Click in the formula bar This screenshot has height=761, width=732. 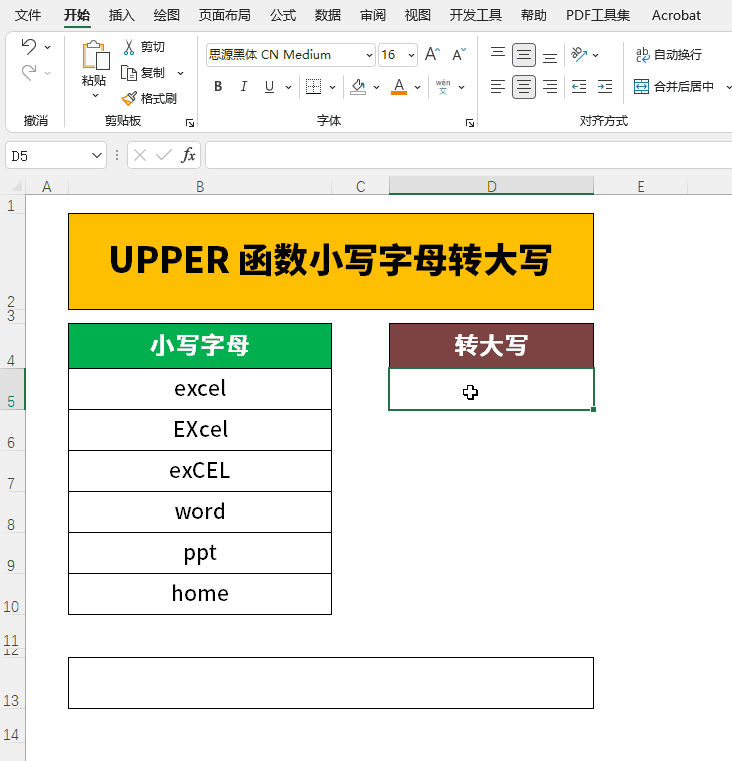point(468,155)
